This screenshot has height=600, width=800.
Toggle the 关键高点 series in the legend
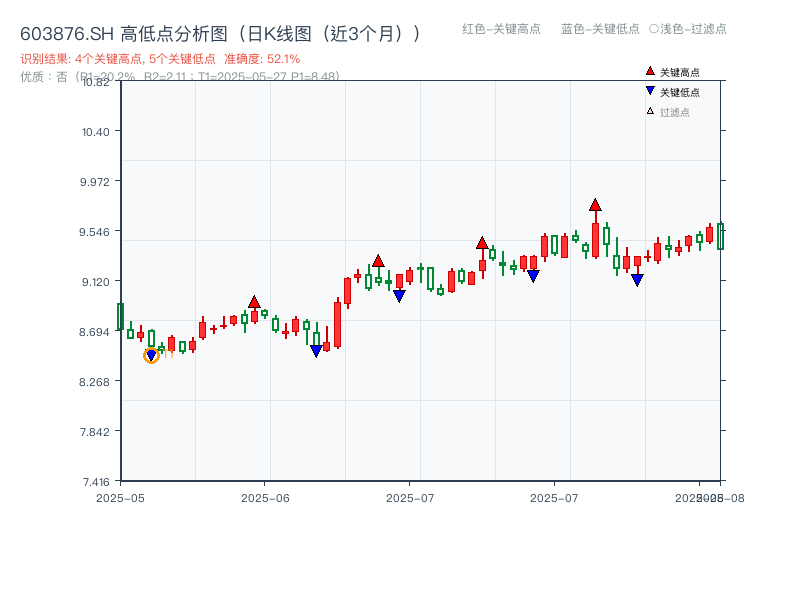669,71
